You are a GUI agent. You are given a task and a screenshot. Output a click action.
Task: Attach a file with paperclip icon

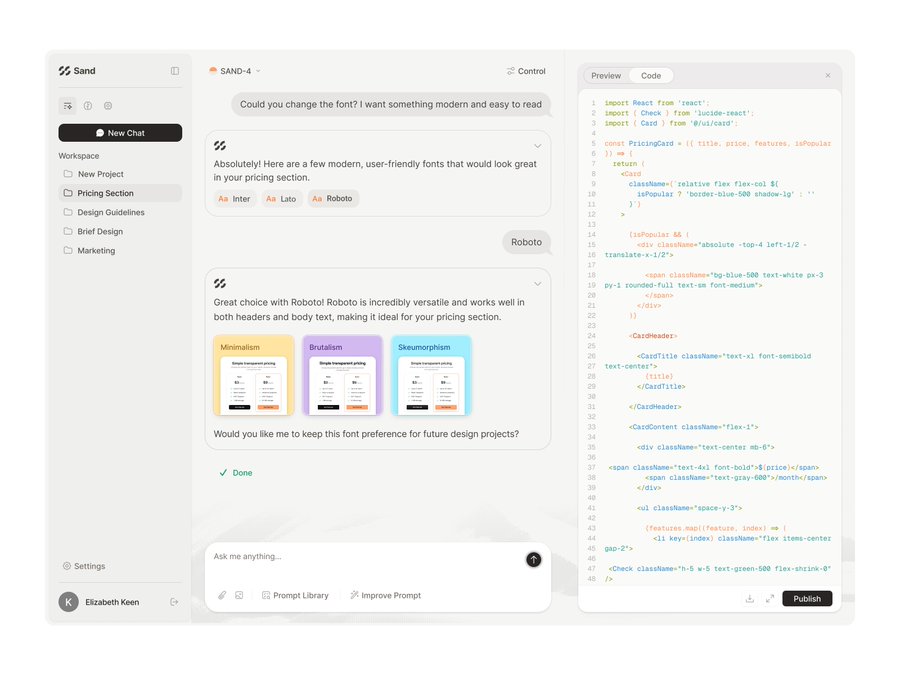[222, 596]
